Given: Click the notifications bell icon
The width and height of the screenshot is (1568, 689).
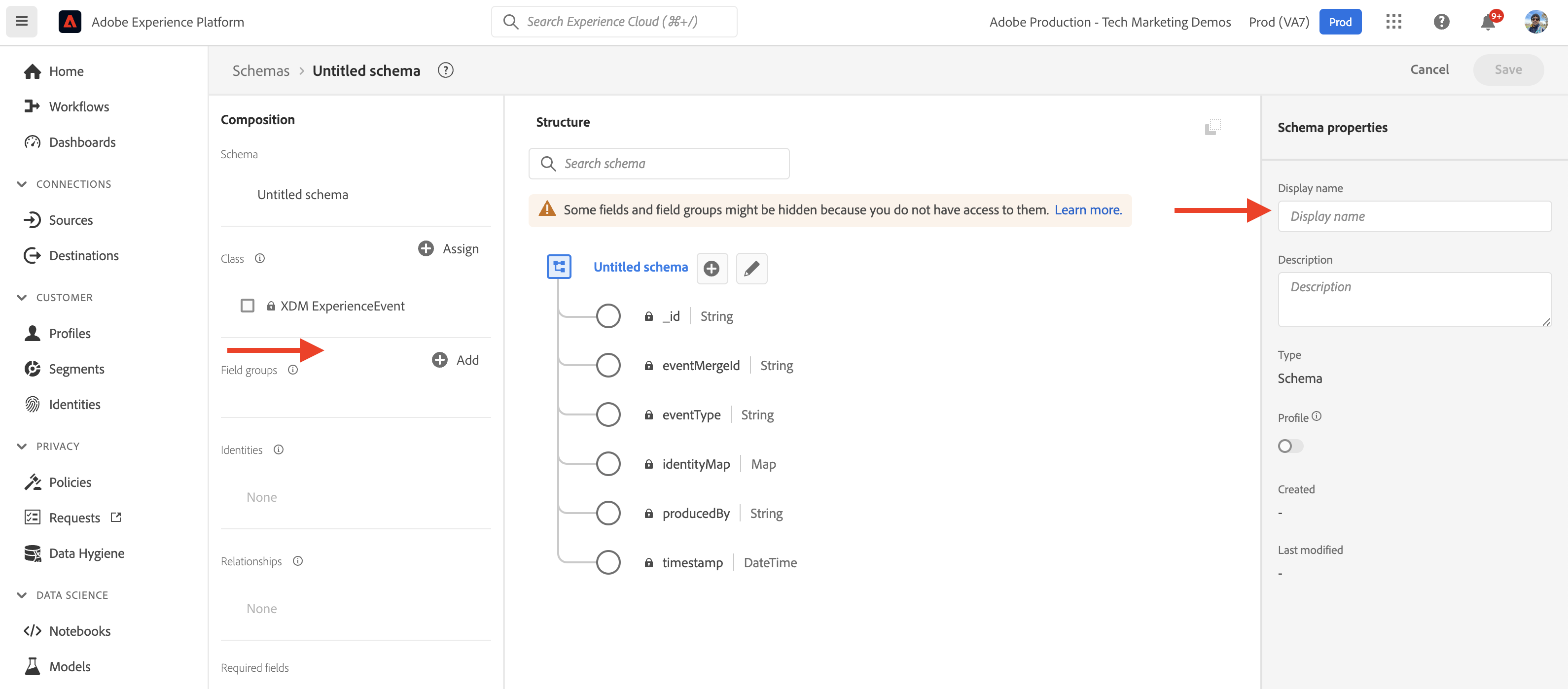Looking at the screenshot, I should pos(1487,23).
